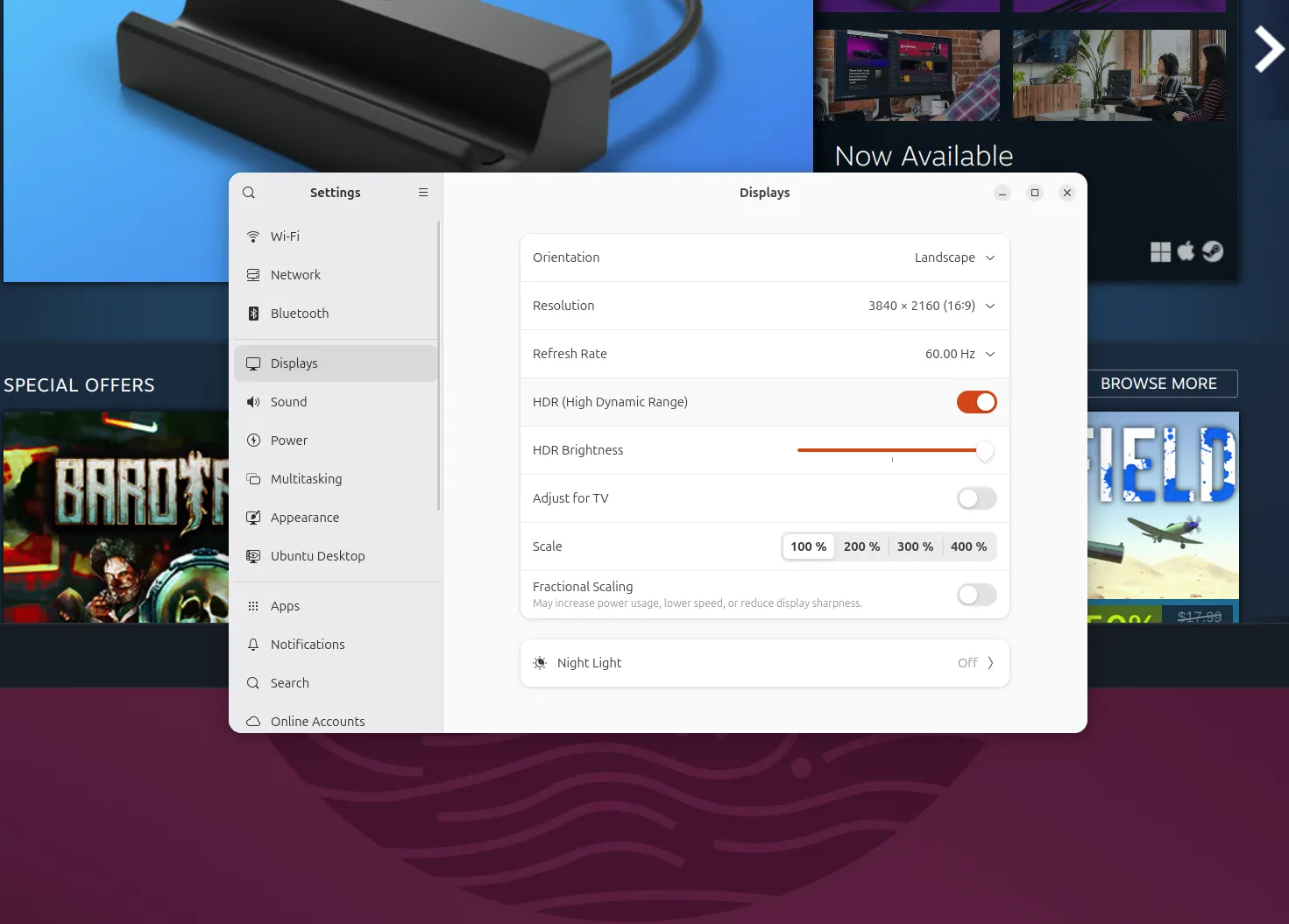Image resolution: width=1289 pixels, height=924 pixels.
Task: Open the Orientation Landscape dropdown
Action: 954,257
